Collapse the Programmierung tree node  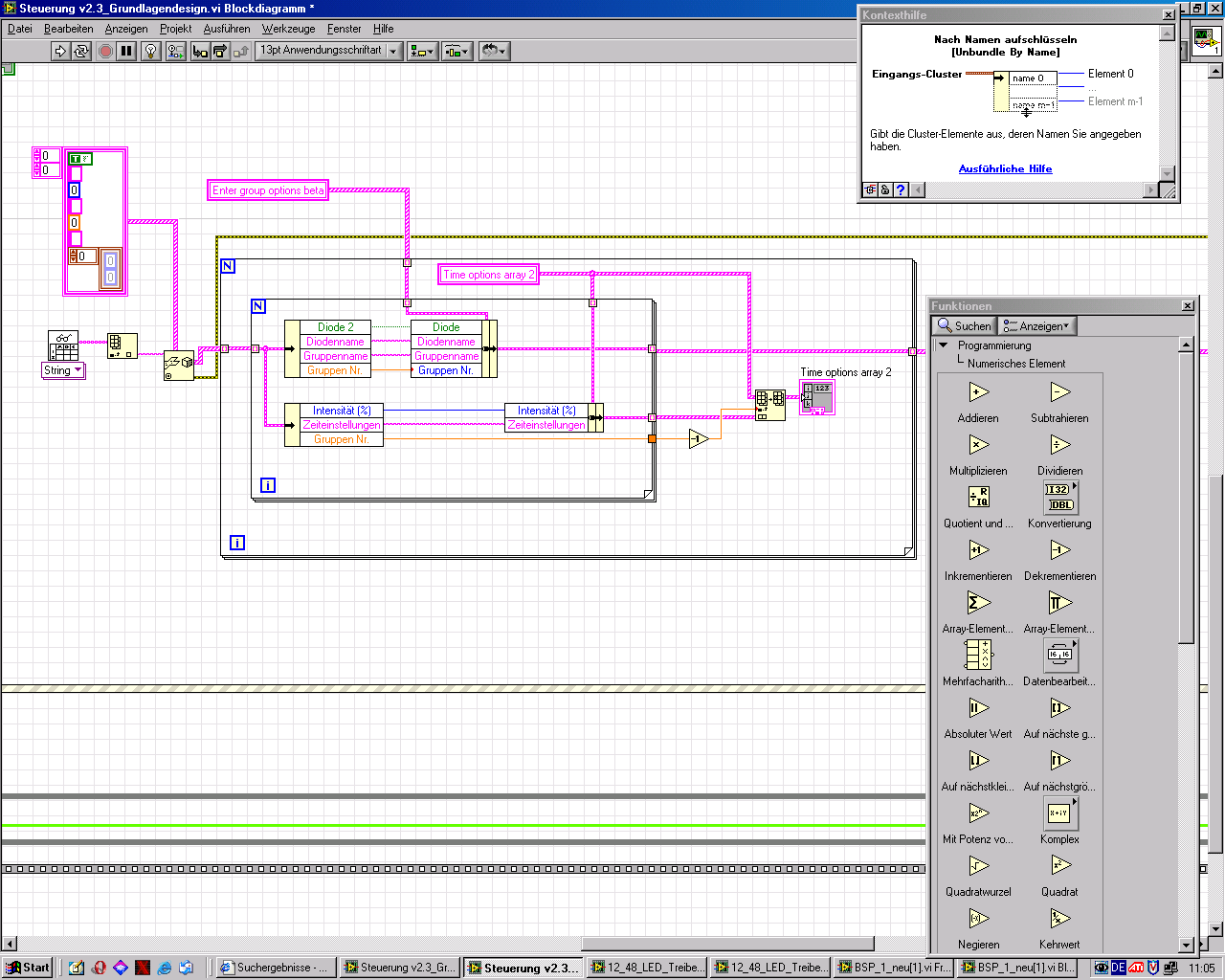click(944, 345)
